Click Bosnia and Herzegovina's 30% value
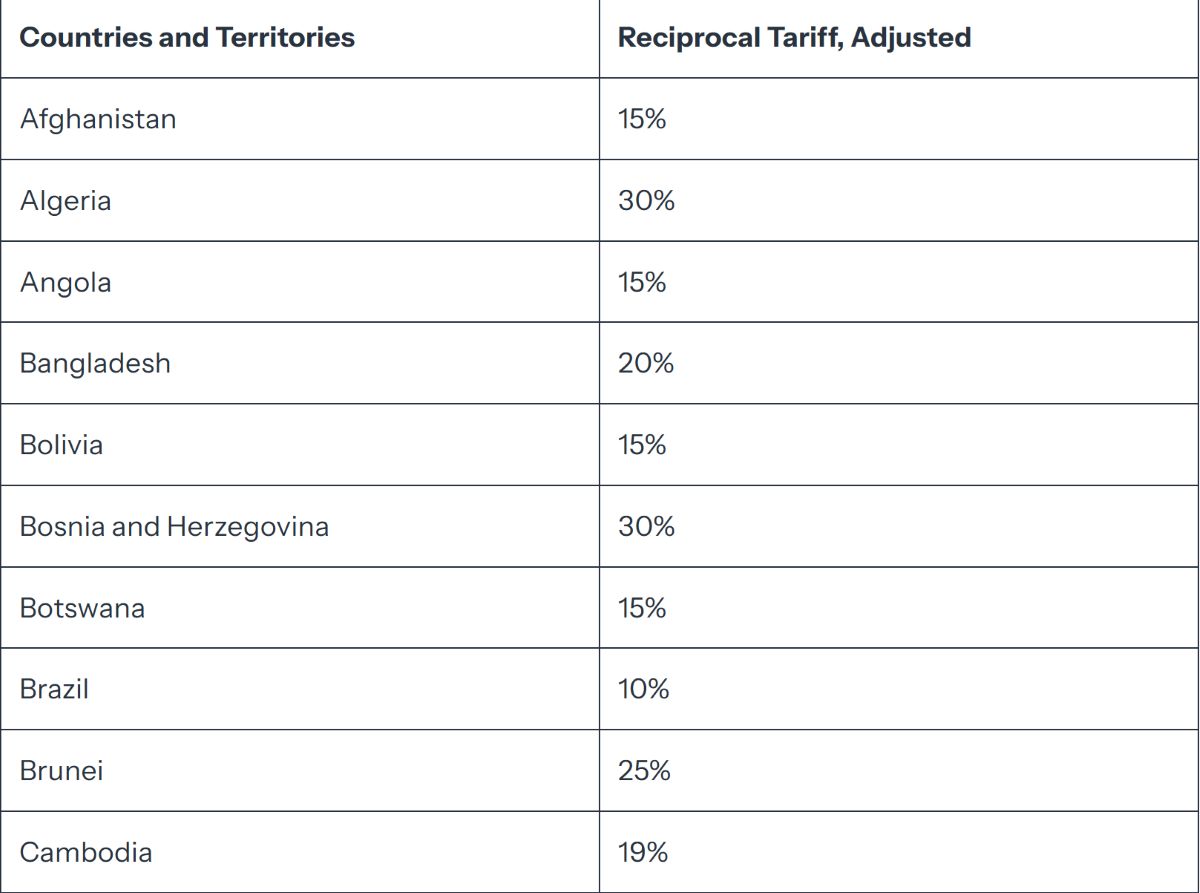Image resolution: width=1200 pixels, height=893 pixels. click(x=646, y=526)
